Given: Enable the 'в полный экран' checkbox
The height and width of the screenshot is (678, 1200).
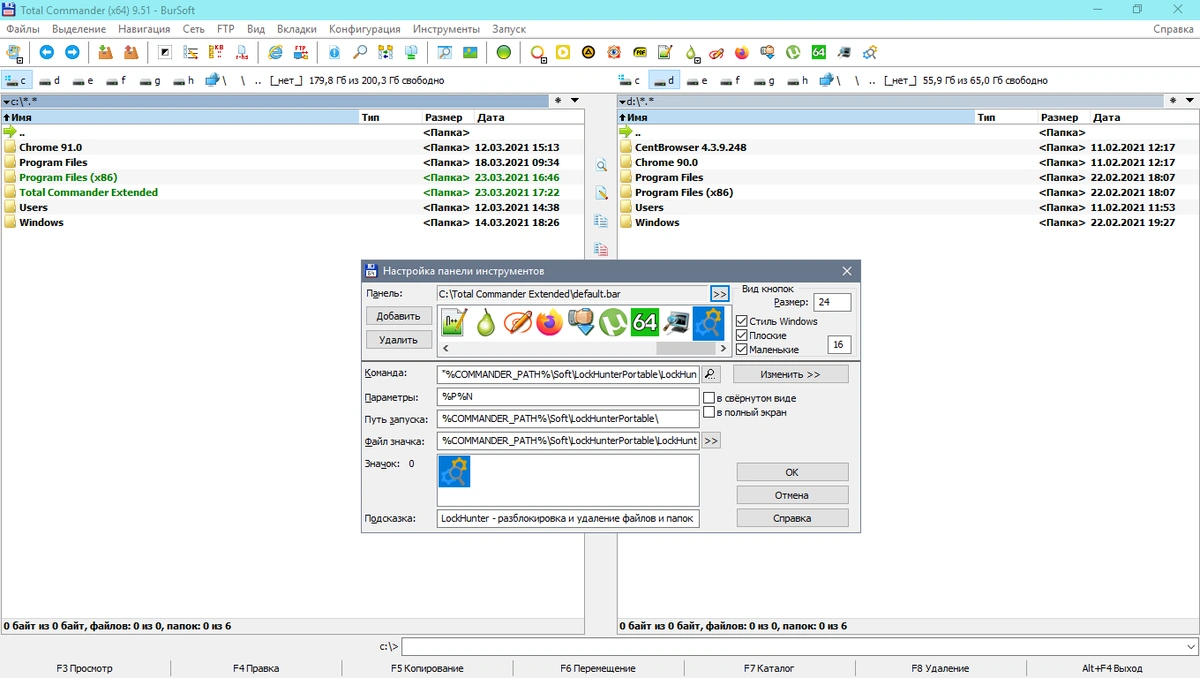Looking at the screenshot, I should click(709, 412).
